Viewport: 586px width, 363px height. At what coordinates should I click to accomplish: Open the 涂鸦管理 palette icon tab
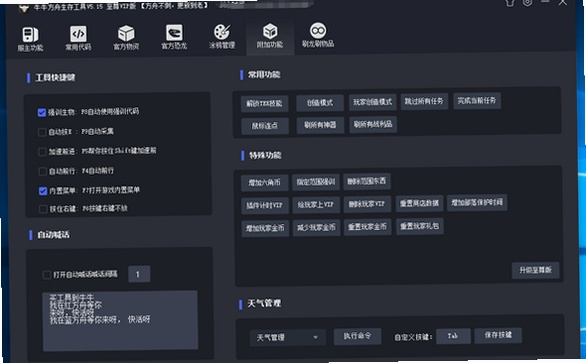(x=222, y=36)
